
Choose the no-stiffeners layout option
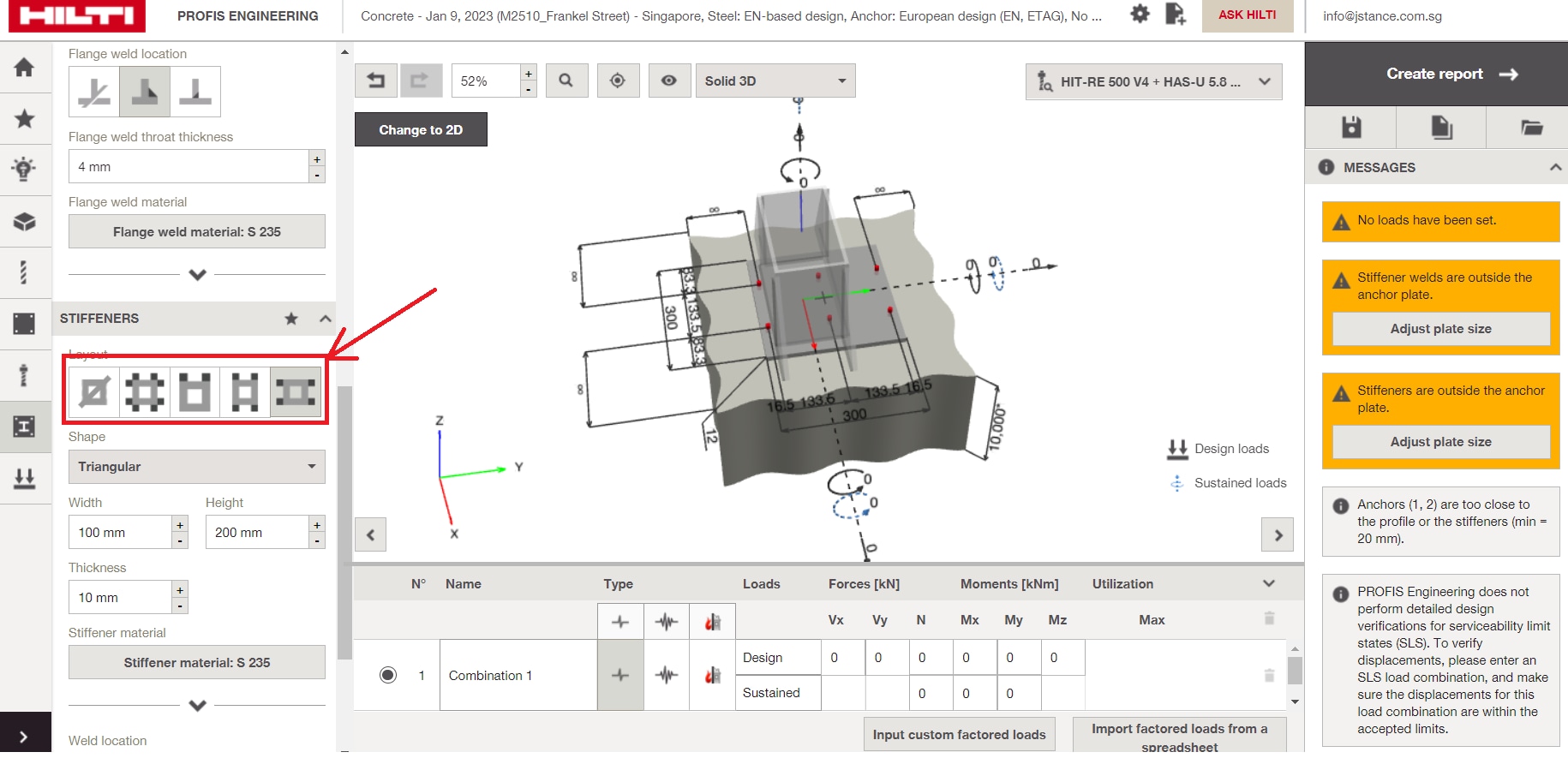[93, 391]
